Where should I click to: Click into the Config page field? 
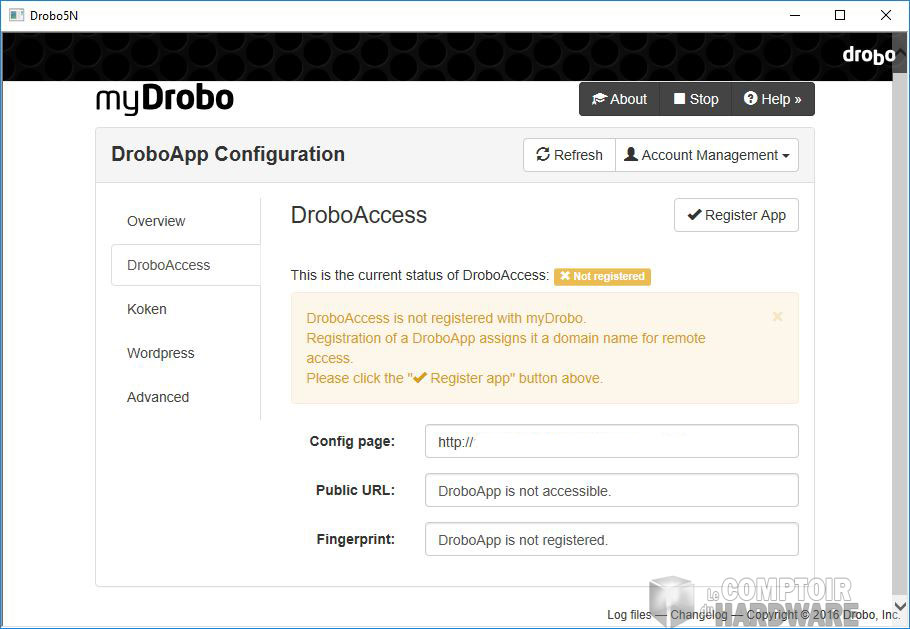pyautogui.click(x=611, y=441)
